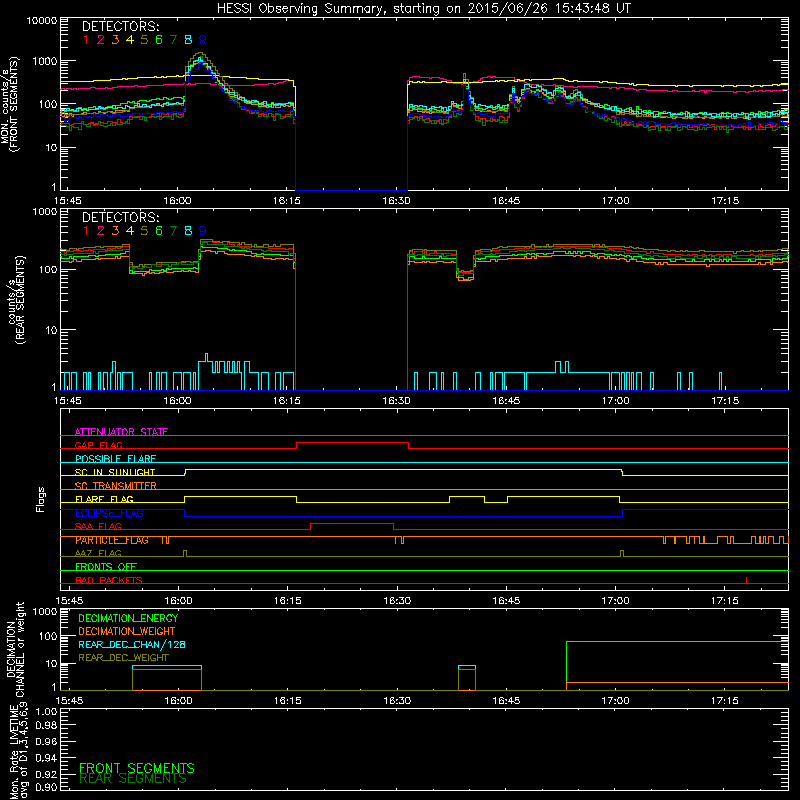The height and width of the screenshot is (800, 800).
Task: Select yellow detector number 4 in the rear segments legend
Action: (130, 231)
